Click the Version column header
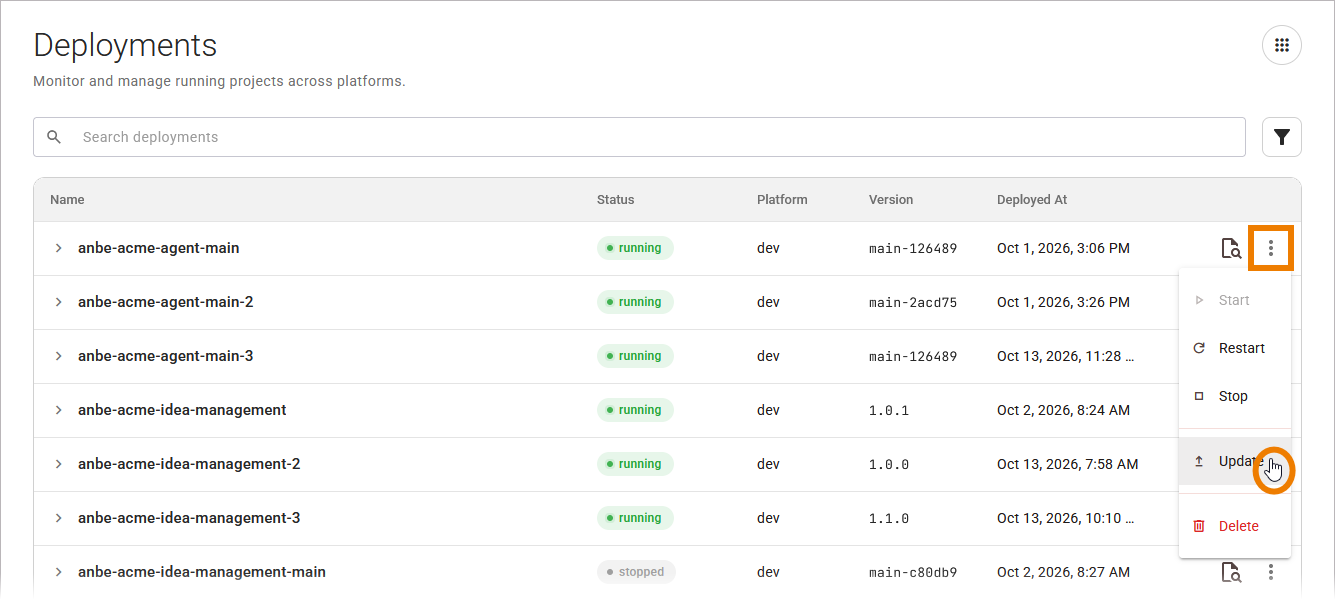The image size is (1335, 600). click(x=891, y=200)
